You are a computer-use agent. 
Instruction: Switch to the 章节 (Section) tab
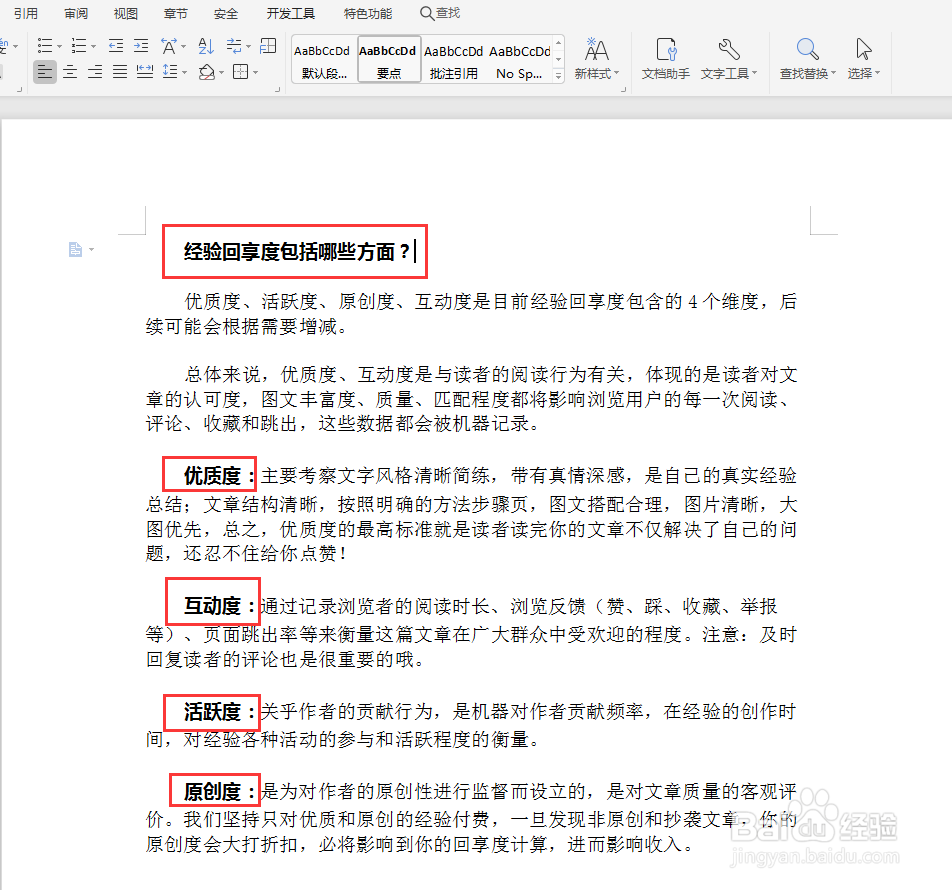coord(176,13)
